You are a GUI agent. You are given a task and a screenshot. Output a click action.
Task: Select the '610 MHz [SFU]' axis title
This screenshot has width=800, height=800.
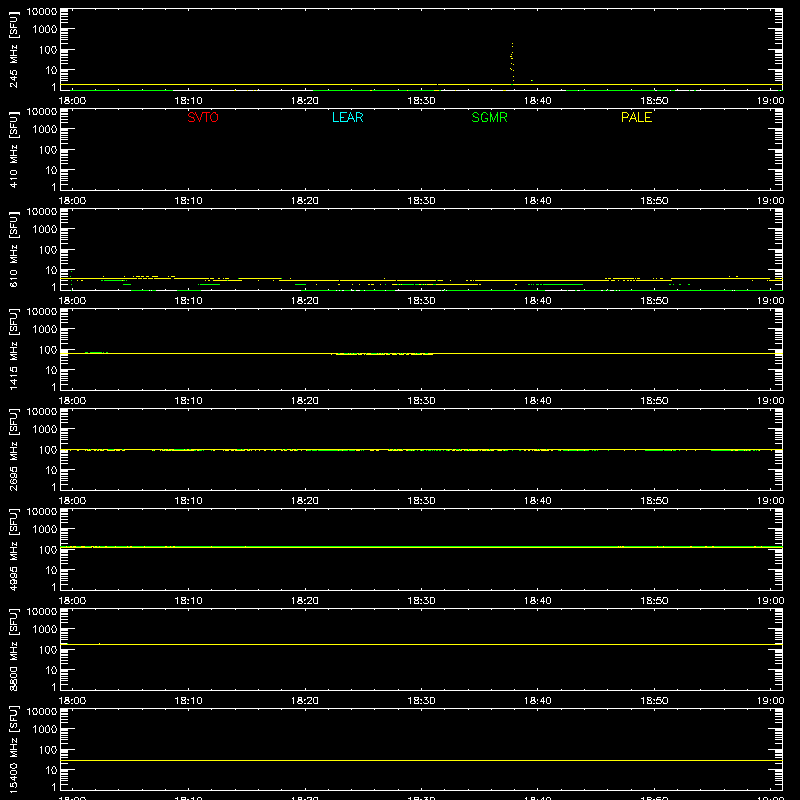coord(13,250)
